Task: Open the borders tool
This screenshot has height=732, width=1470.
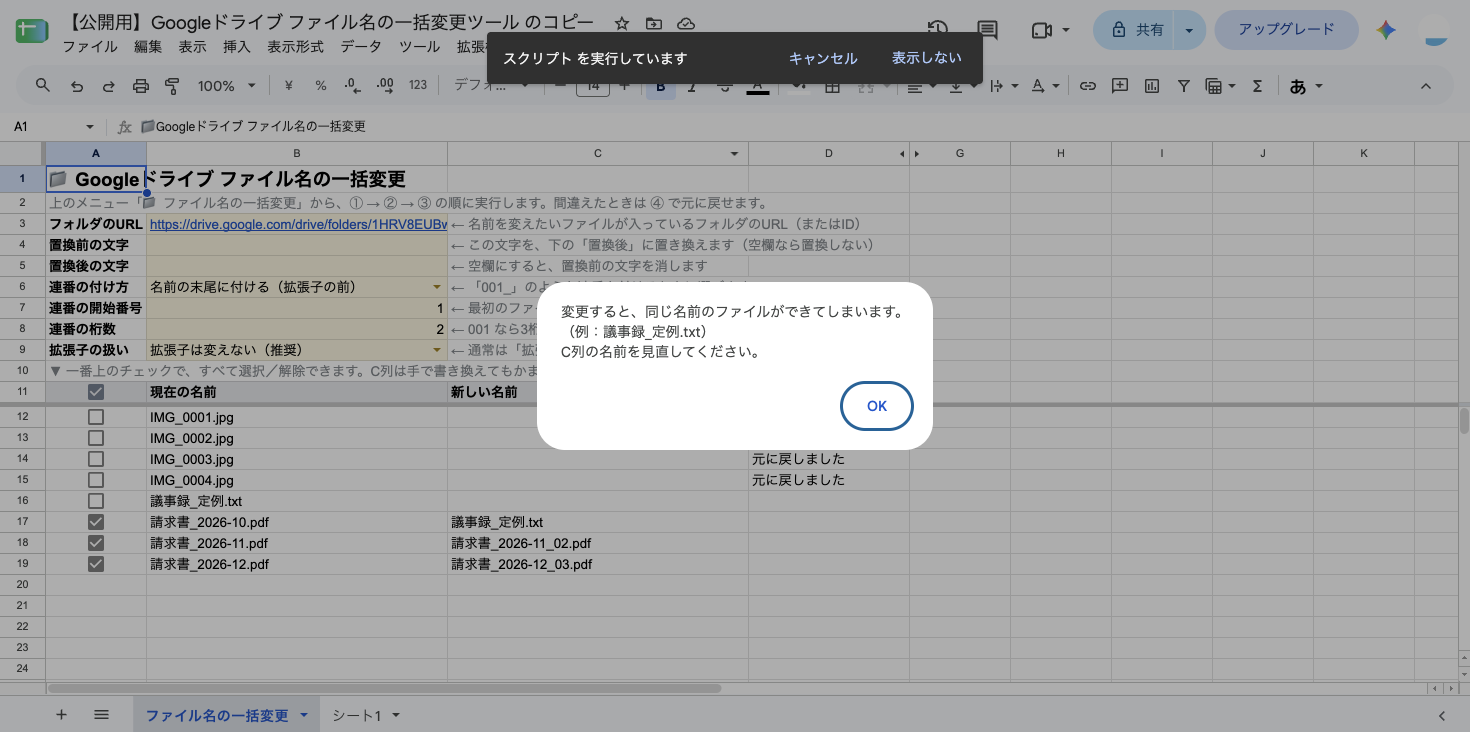Action: (832, 88)
